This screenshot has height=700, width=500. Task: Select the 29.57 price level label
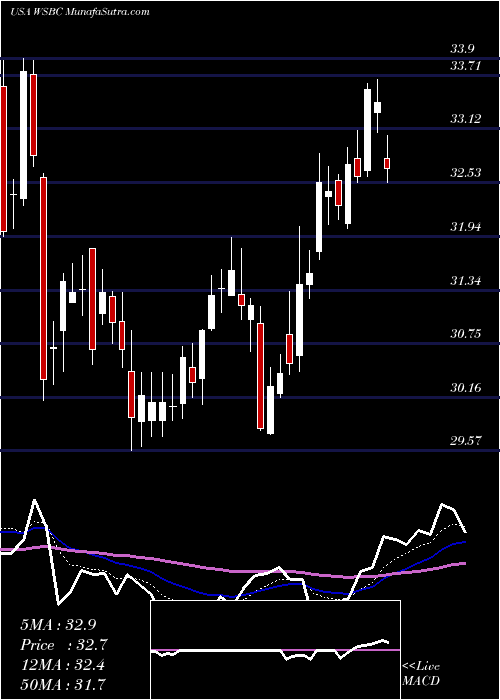466,441
